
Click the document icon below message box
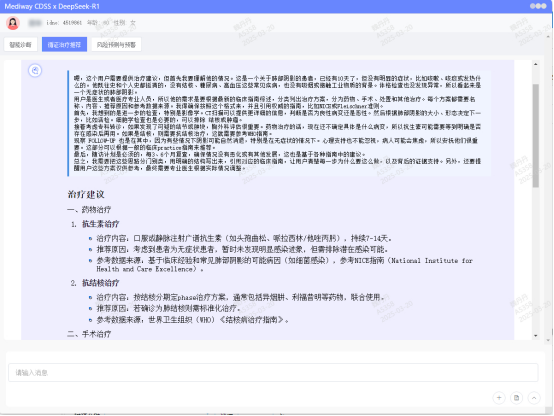pos(517,398)
